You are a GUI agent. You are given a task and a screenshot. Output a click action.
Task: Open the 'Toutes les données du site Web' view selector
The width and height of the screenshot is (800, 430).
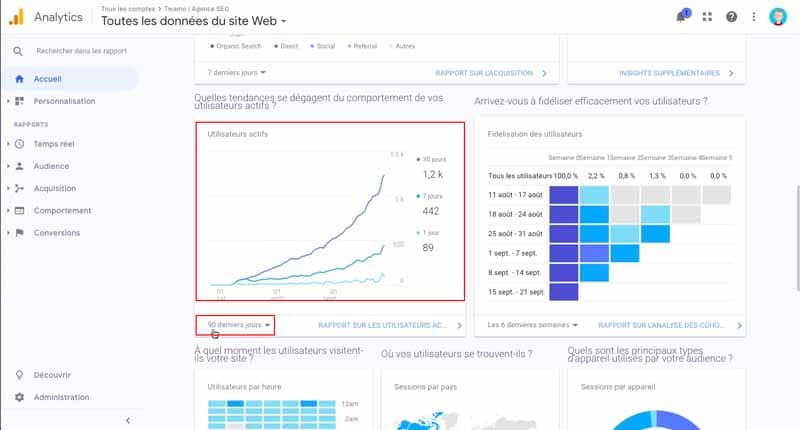[x=194, y=21]
